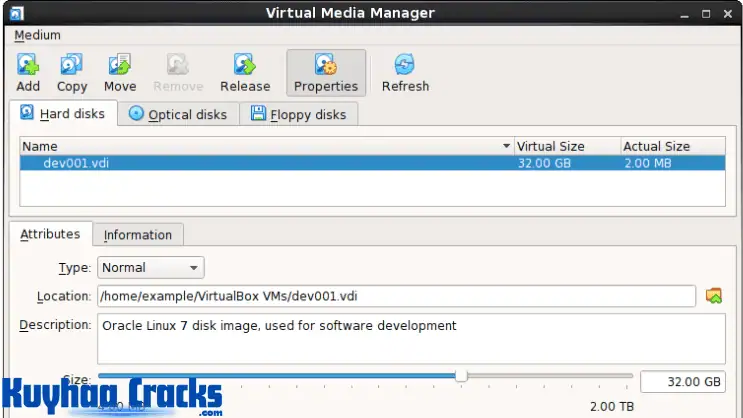Open the Medium menu

pos(37,35)
